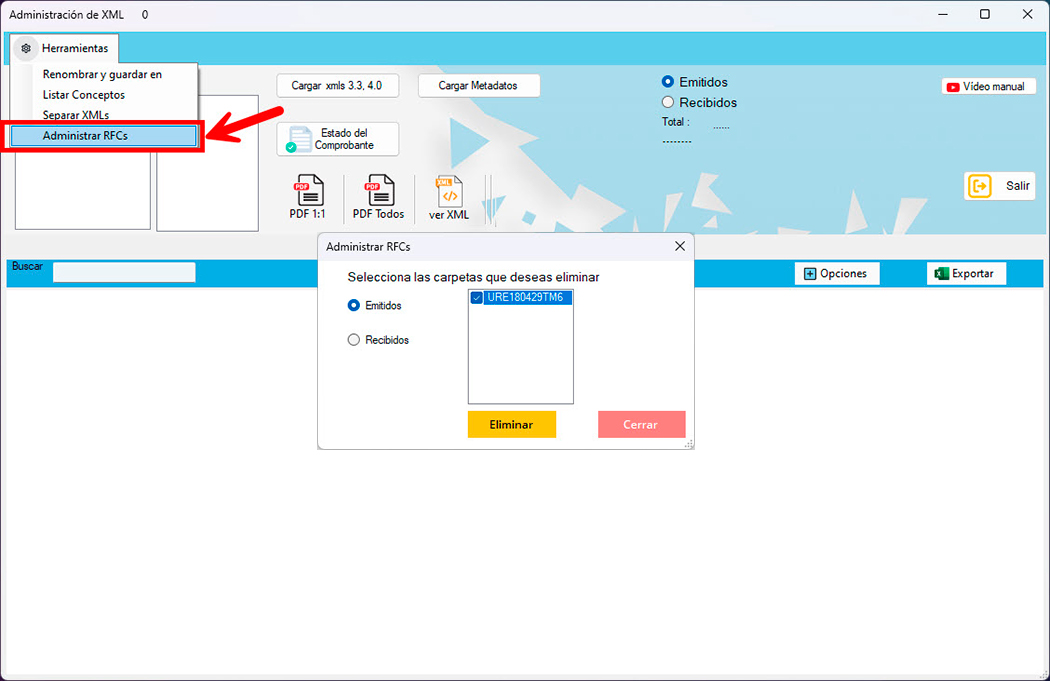Viewport: 1050px width, 681px height.
Task: Click the Salir exit button
Action: click(999, 186)
